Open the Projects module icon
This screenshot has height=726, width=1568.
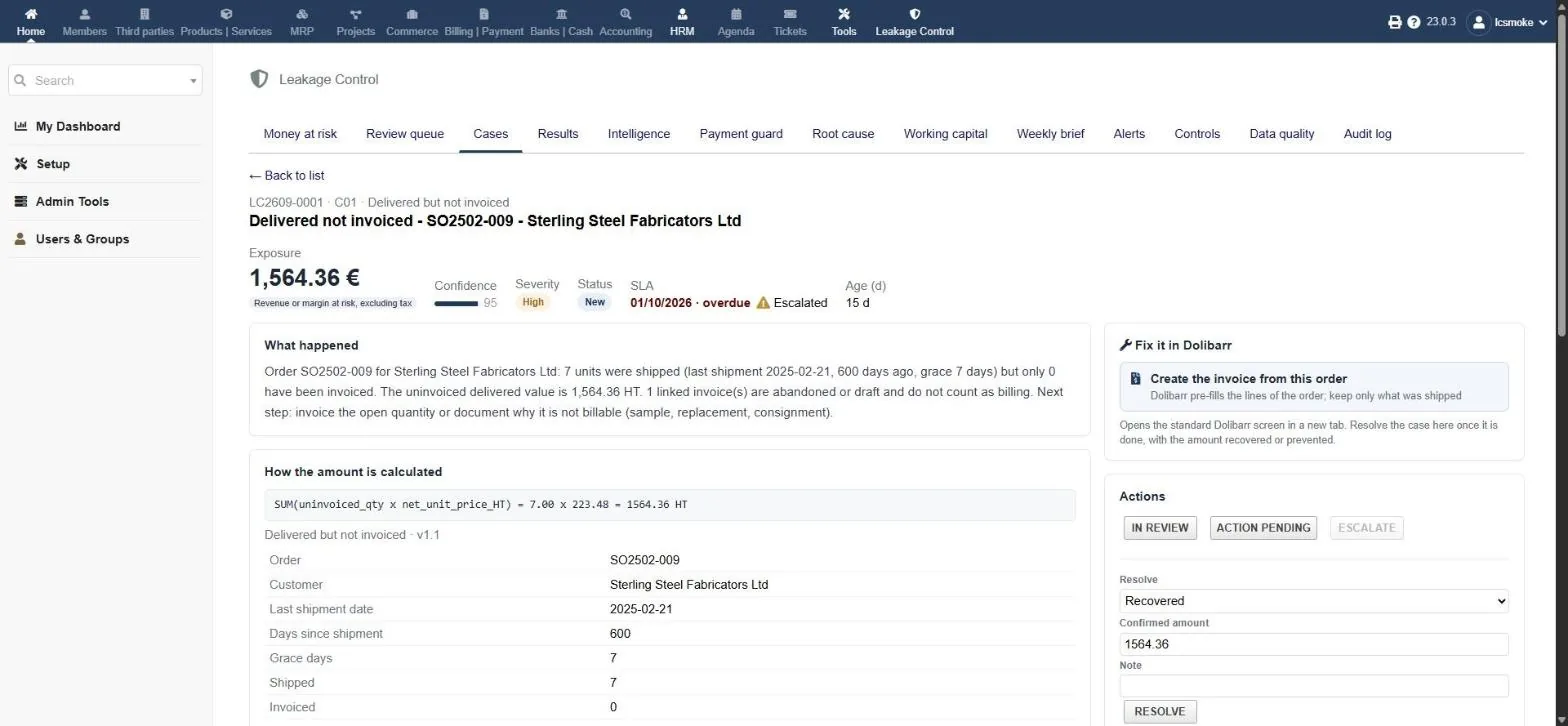point(356,14)
